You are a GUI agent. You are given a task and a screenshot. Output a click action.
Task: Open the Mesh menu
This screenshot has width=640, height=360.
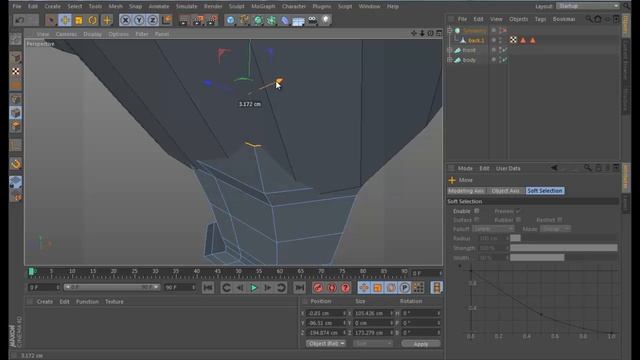coord(116,7)
